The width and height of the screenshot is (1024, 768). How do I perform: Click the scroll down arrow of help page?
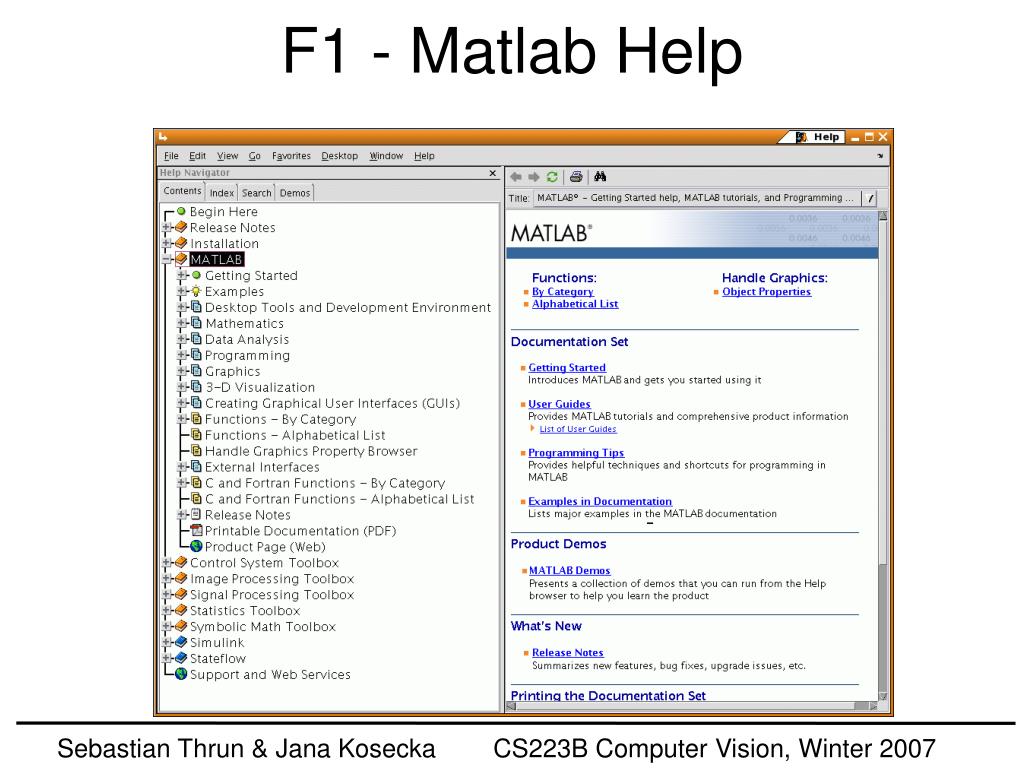[x=883, y=696]
